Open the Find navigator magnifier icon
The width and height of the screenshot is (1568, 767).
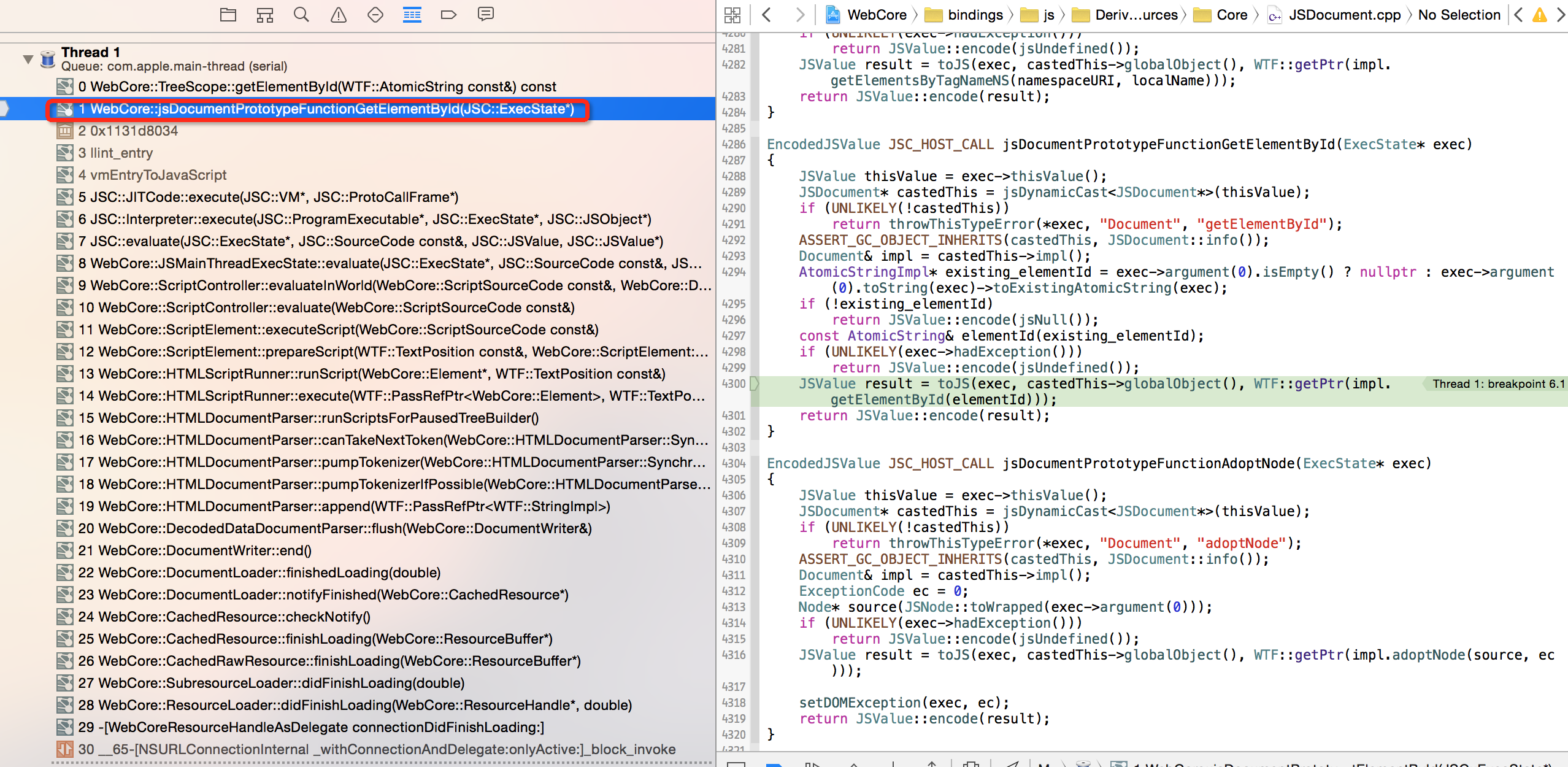pyautogui.click(x=301, y=15)
